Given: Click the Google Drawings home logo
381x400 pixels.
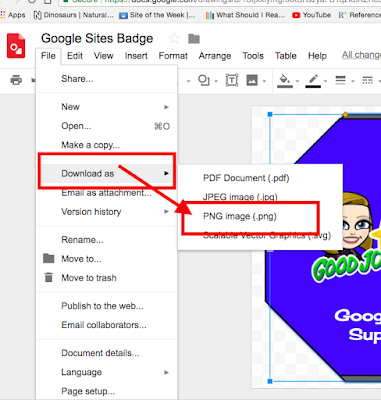Looking at the screenshot, I should pyautogui.click(x=16, y=46).
